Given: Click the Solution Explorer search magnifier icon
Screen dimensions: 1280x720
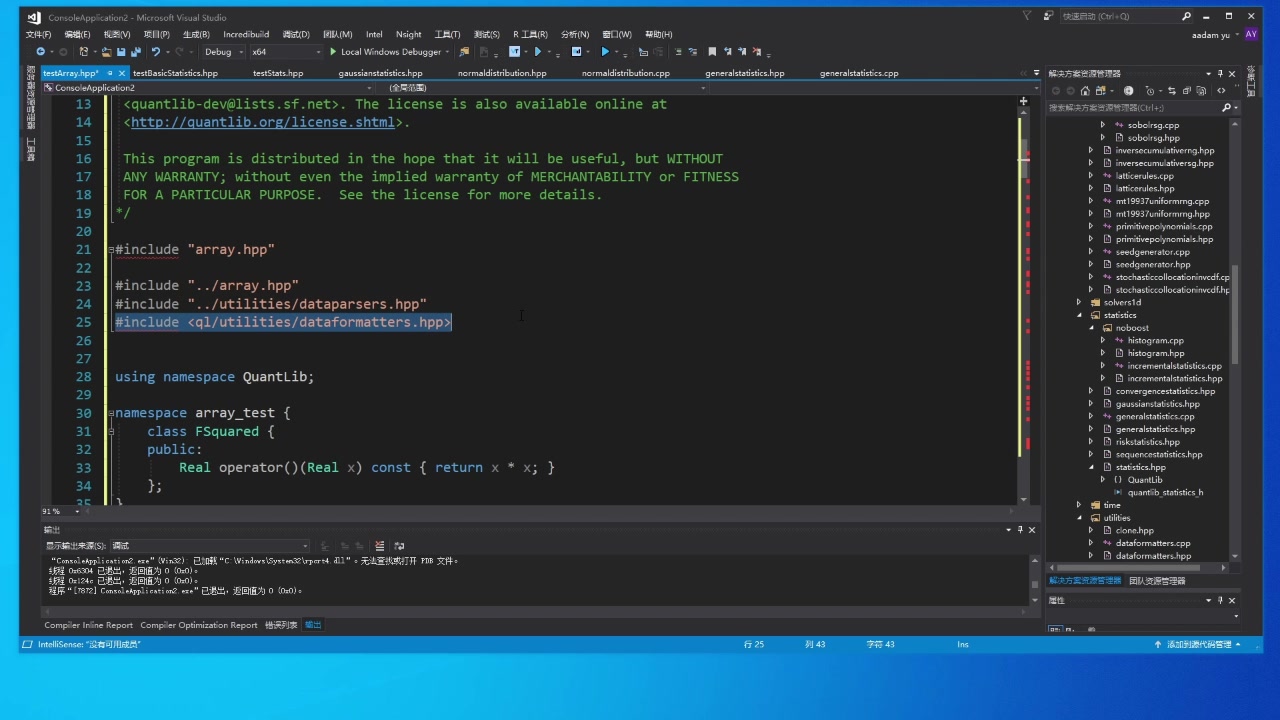Looking at the screenshot, I should pyautogui.click(x=1226, y=107).
